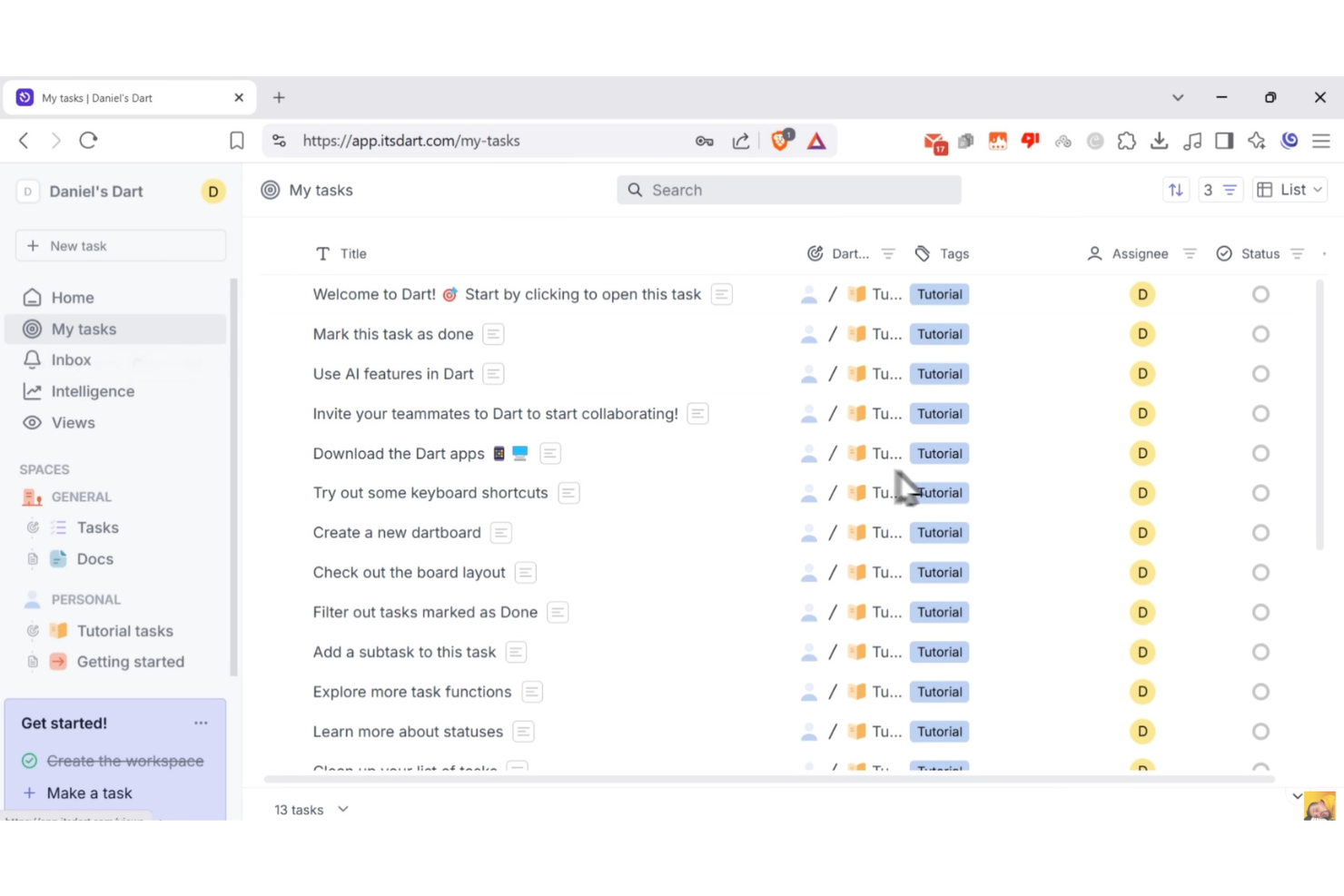Collapse the get started chevron at bottom right

[x=1298, y=796]
